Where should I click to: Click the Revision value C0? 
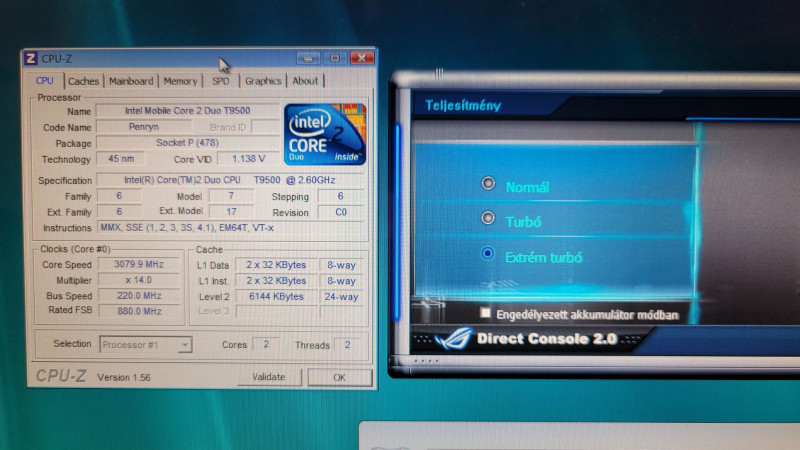point(341,212)
